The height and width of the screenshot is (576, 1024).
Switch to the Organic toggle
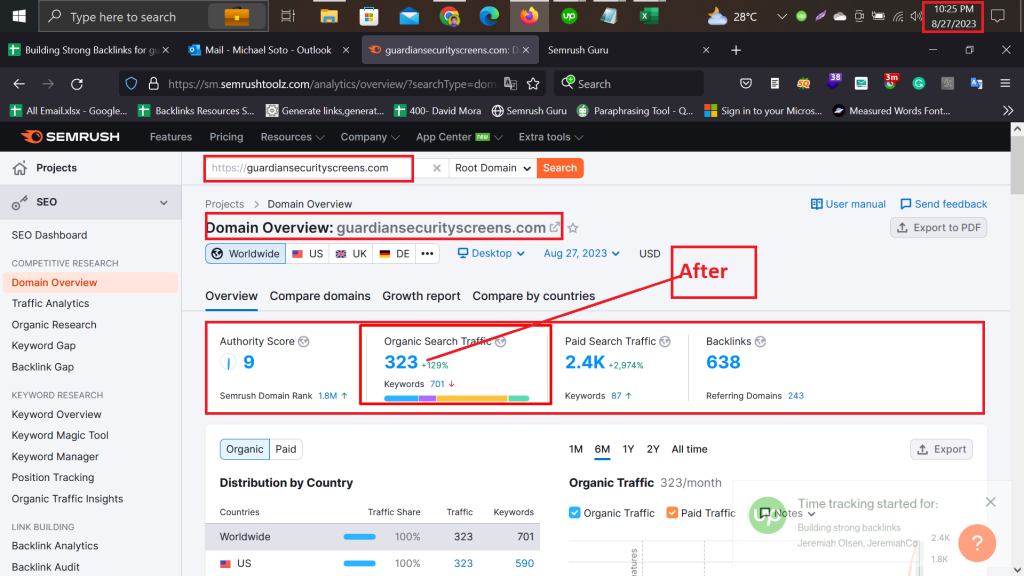(x=245, y=449)
